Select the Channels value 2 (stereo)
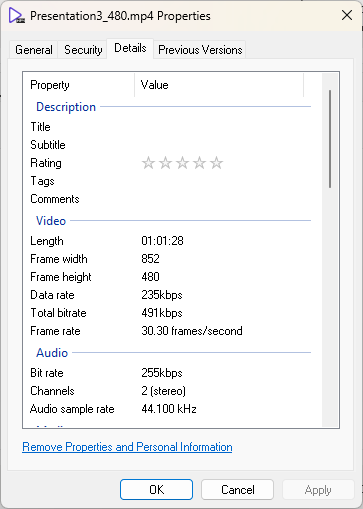The image size is (363, 509). point(163,391)
